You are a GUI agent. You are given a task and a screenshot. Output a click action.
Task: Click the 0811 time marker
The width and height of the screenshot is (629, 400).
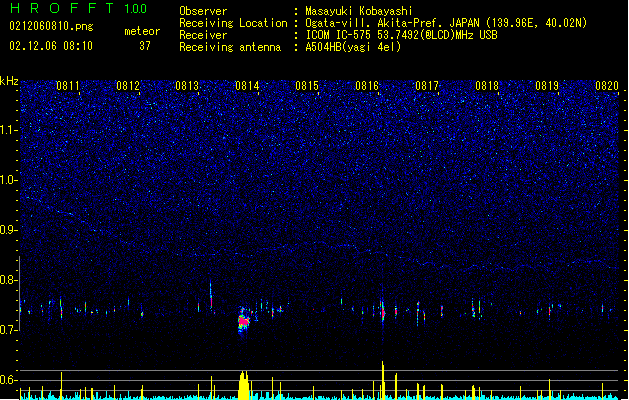[x=68, y=86]
